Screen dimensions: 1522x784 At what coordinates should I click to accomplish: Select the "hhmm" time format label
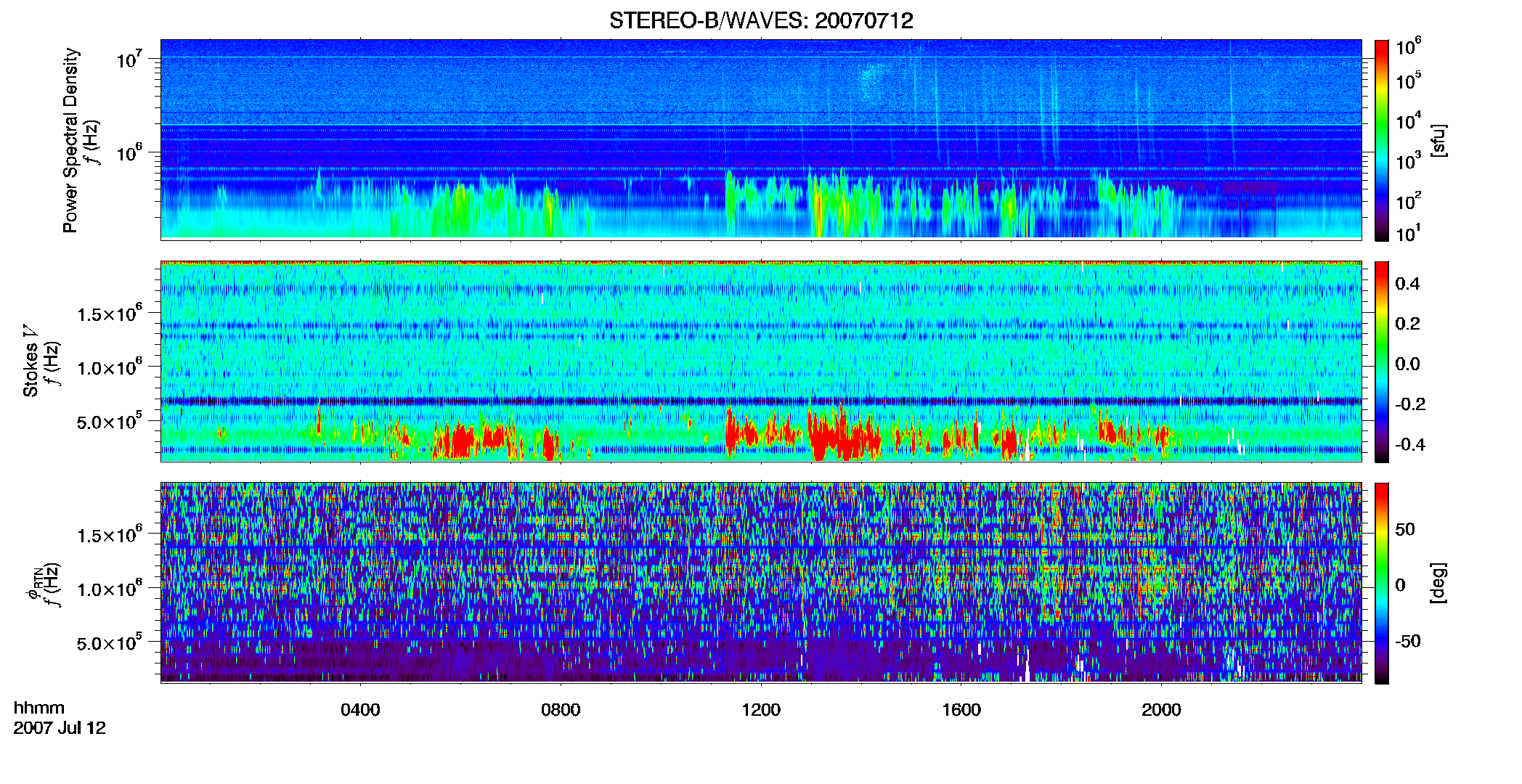tap(39, 708)
